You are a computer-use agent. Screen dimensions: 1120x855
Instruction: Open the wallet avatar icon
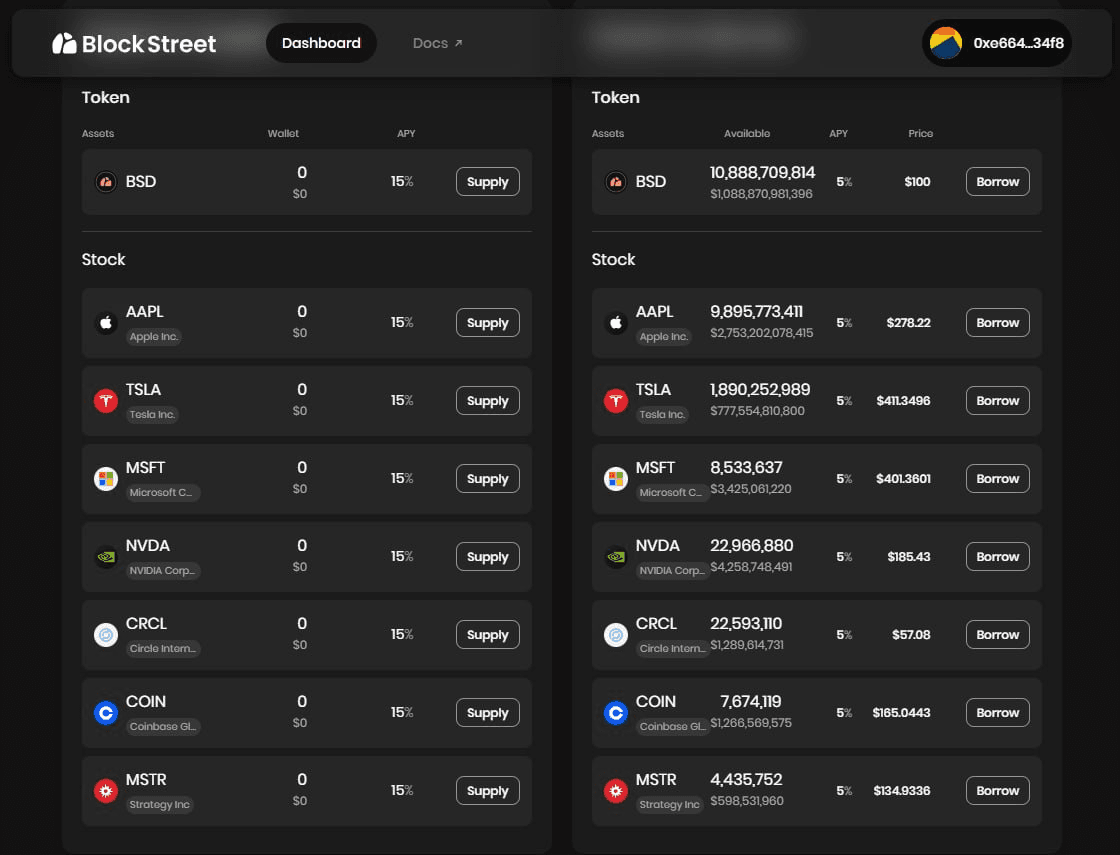pos(946,43)
